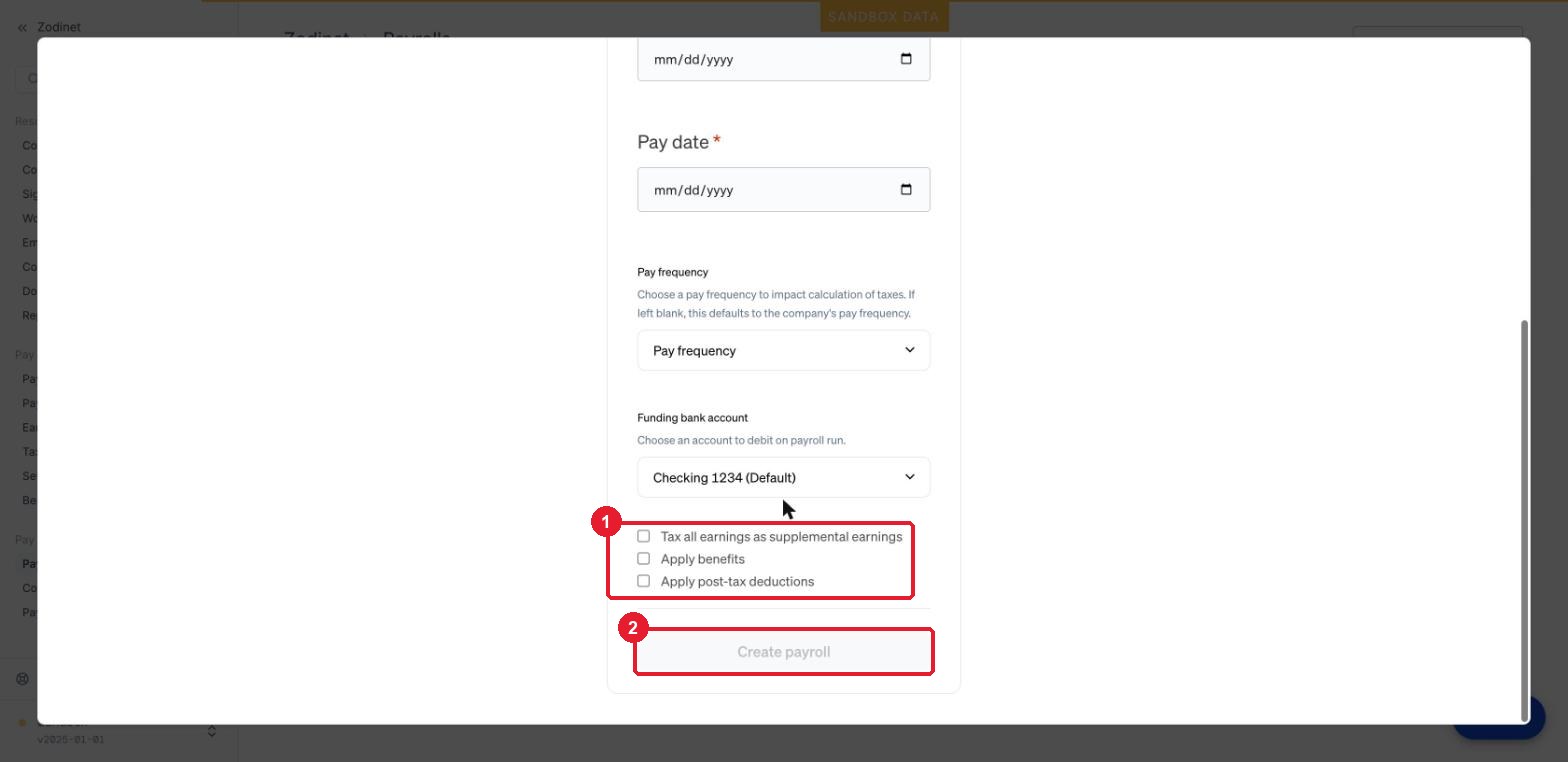Viewport: 1568px width, 762px height.
Task: Tick the Apply post-tax deductions checkbox
Action: [x=644, y=581]
